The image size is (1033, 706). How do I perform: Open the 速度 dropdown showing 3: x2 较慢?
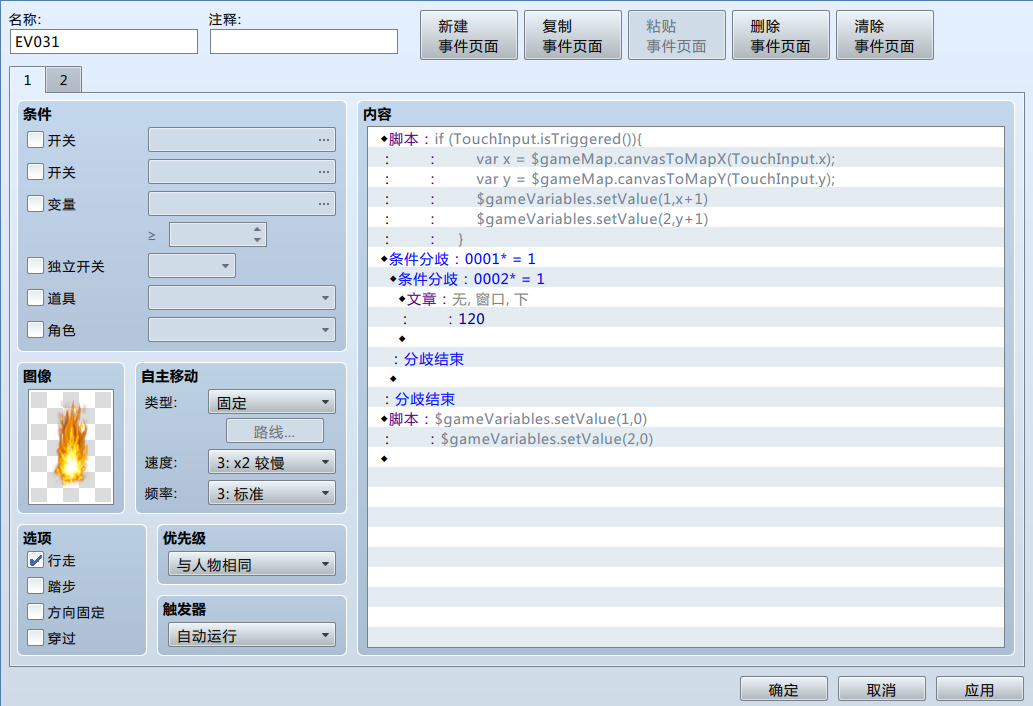coord(271,462)
